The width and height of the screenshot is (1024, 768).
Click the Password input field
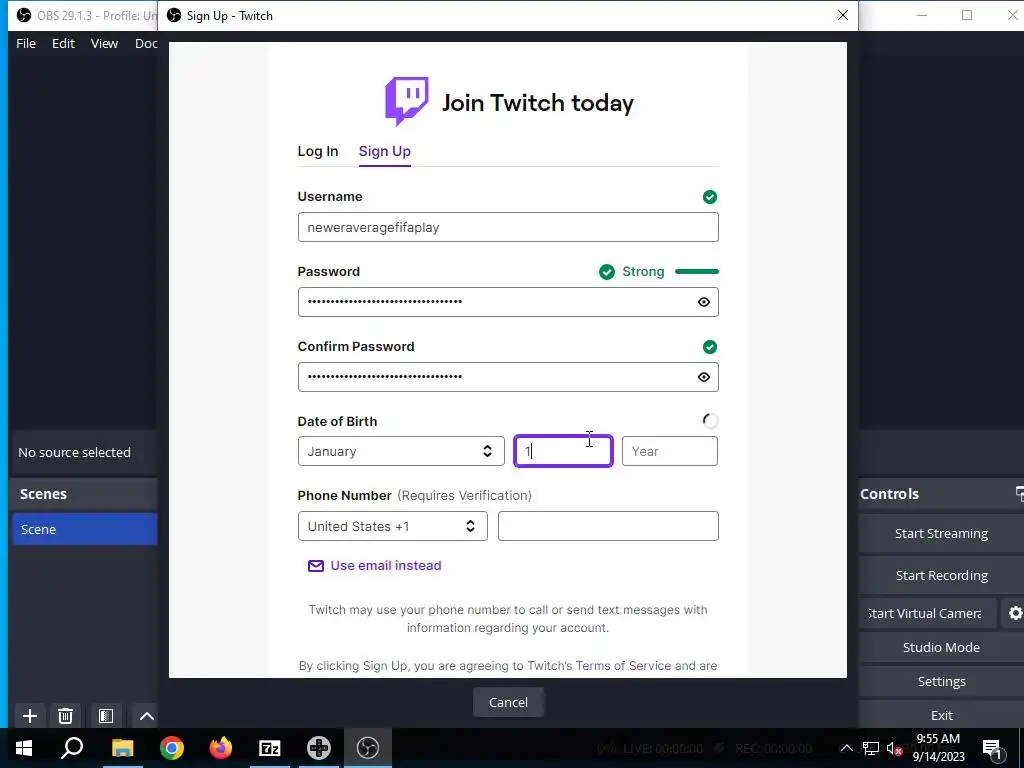coord(508,302)
